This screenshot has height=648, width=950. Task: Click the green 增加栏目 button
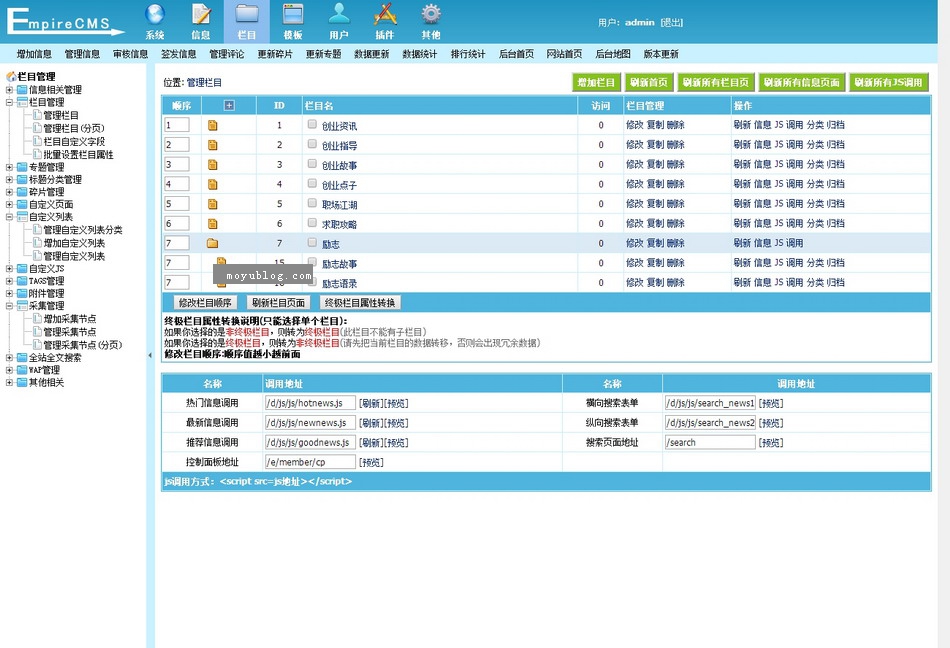[597, 82]
